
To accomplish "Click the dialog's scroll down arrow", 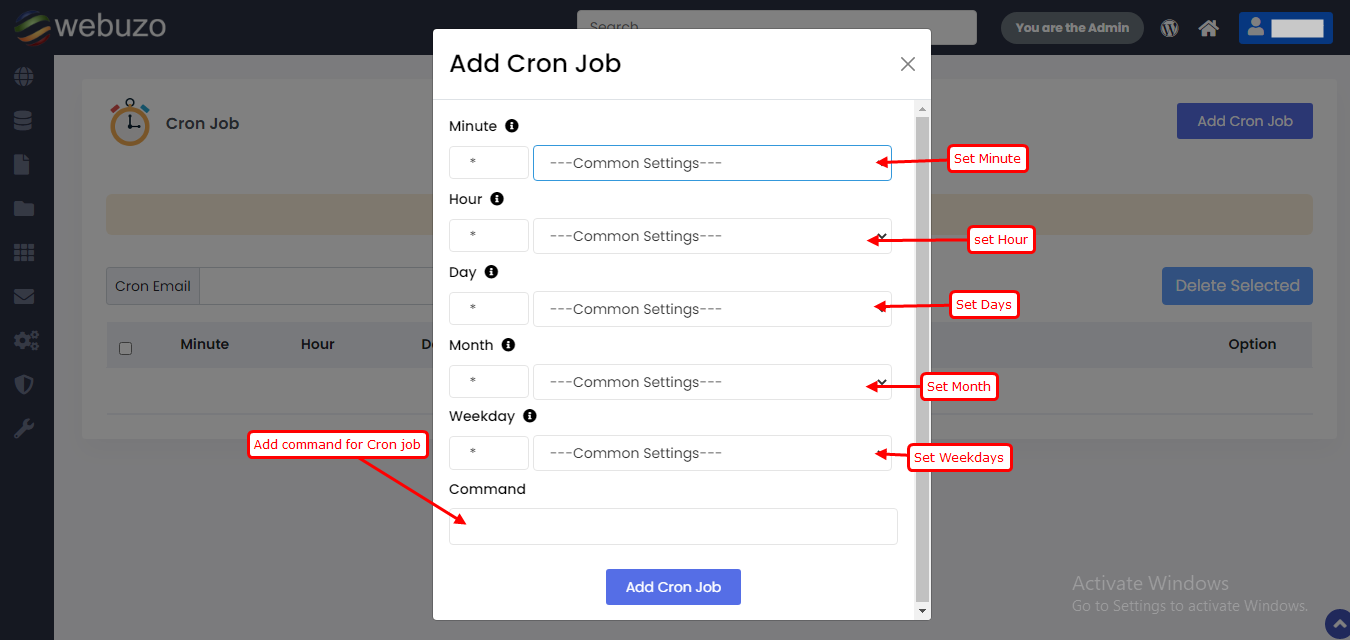I will coord(922,610).
